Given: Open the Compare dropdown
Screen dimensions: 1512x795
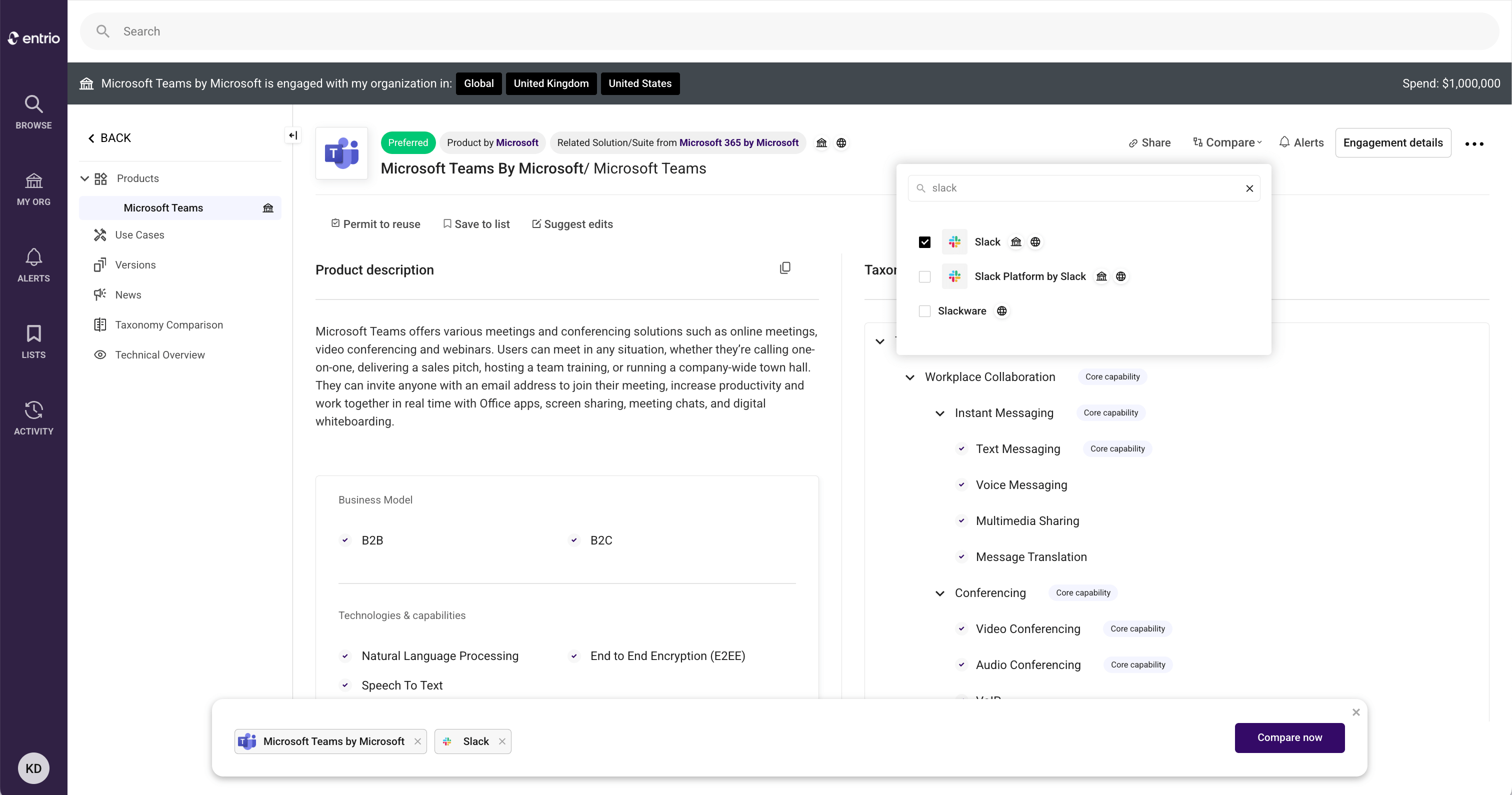Looking at the screenshot, I should pos(1227,142).
